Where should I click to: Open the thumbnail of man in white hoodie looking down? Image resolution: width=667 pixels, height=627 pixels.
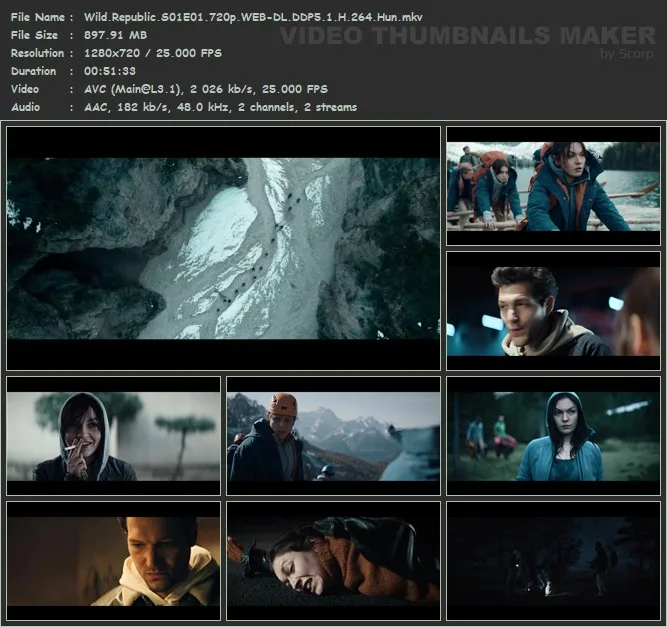click(114, 561)
